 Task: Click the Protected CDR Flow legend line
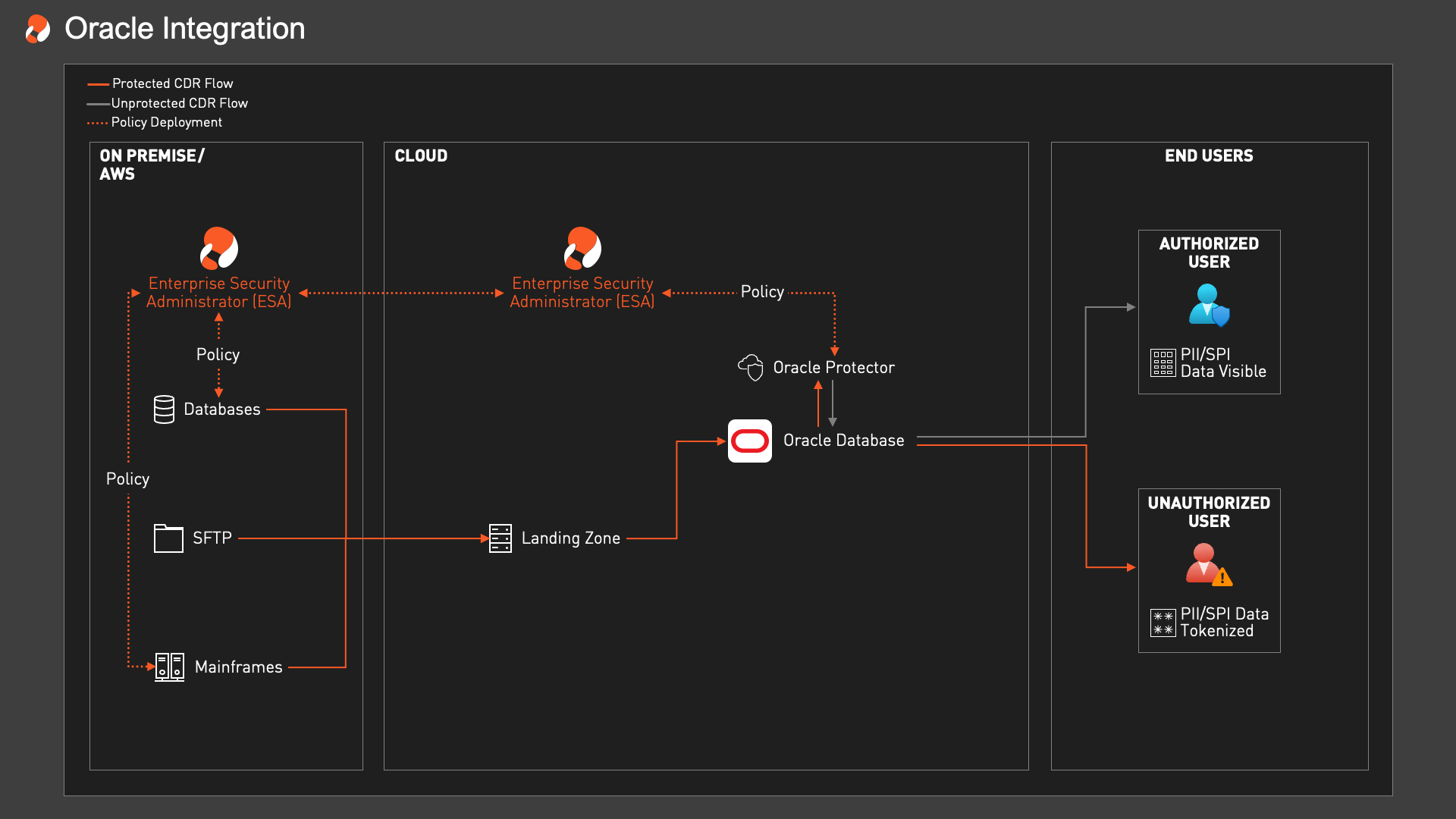tap(99, 83)
